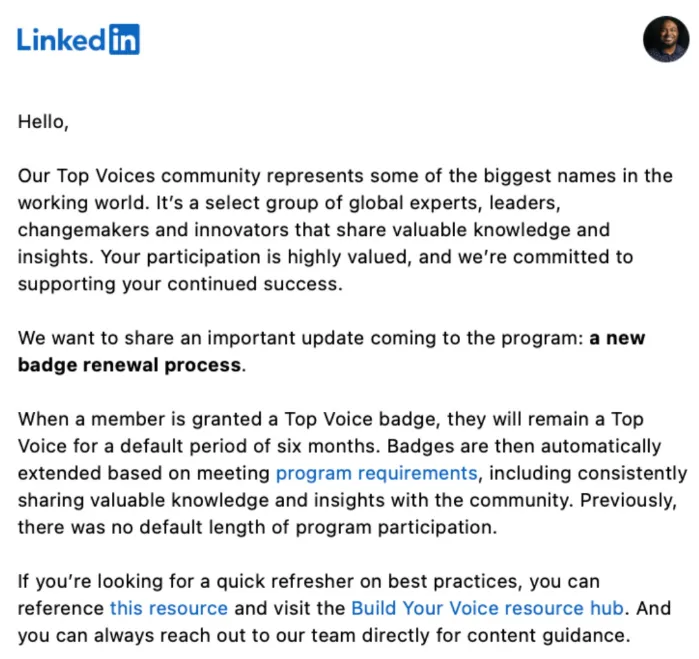Follow the 'this resource' link
The image size is (699, 659).
pos(168,608)
